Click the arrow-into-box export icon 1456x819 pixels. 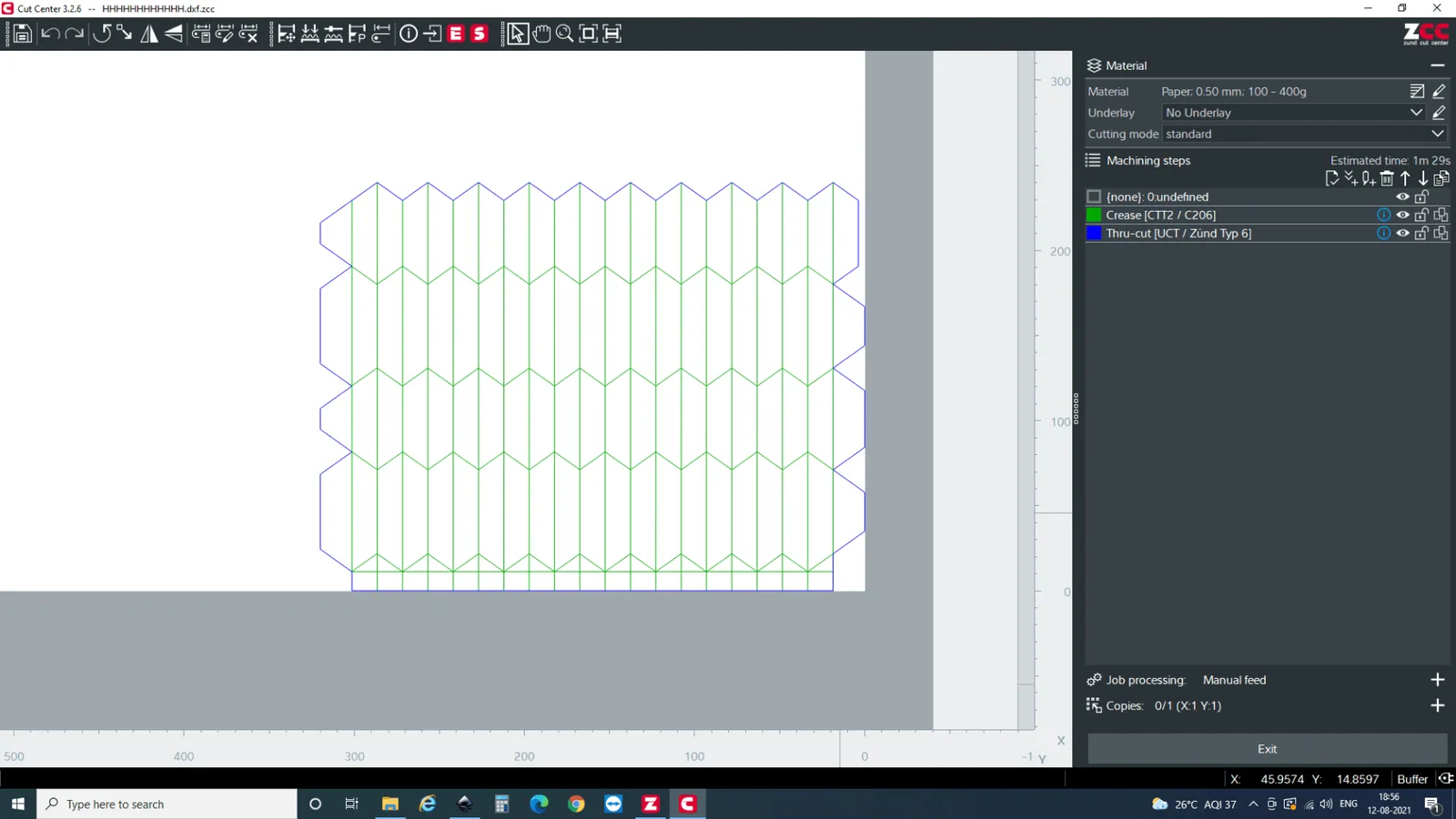click(x=432, y=35)
